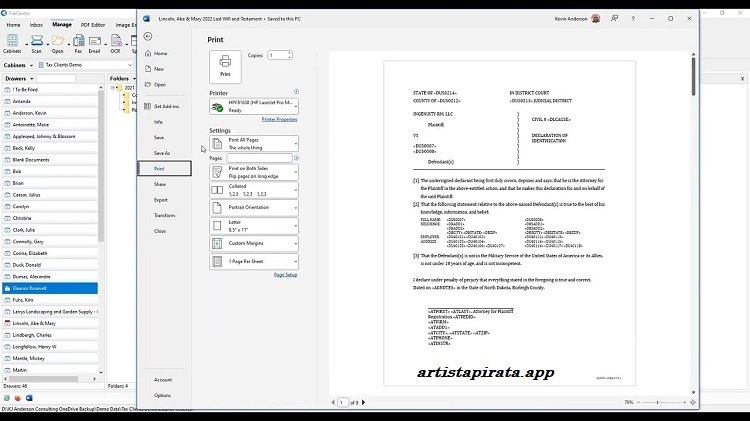Click the Drawers search field
The width and height of the screenshot is (750, 421).
click(x=56, y=78)
